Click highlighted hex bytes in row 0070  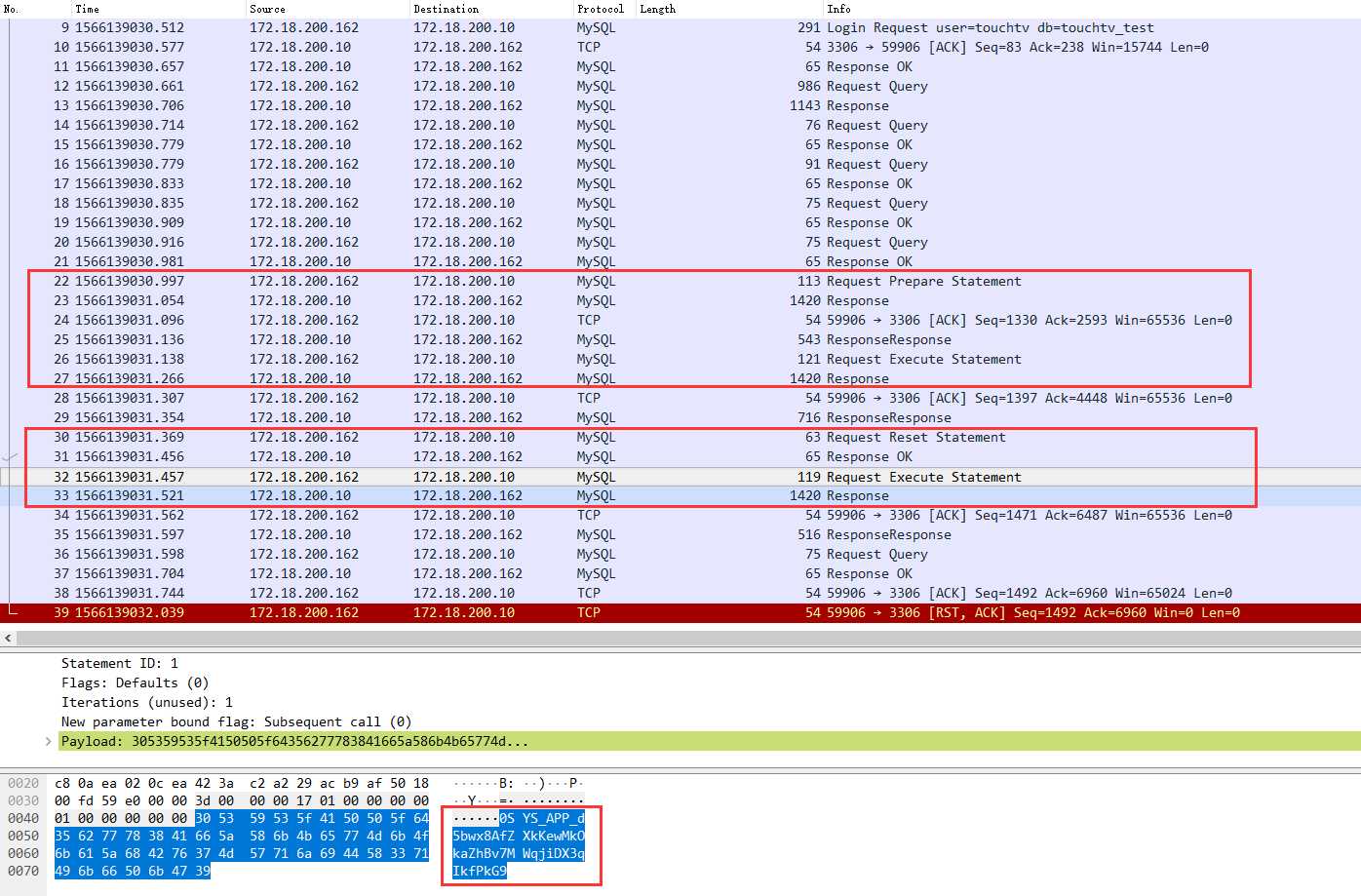pos(133,871)
